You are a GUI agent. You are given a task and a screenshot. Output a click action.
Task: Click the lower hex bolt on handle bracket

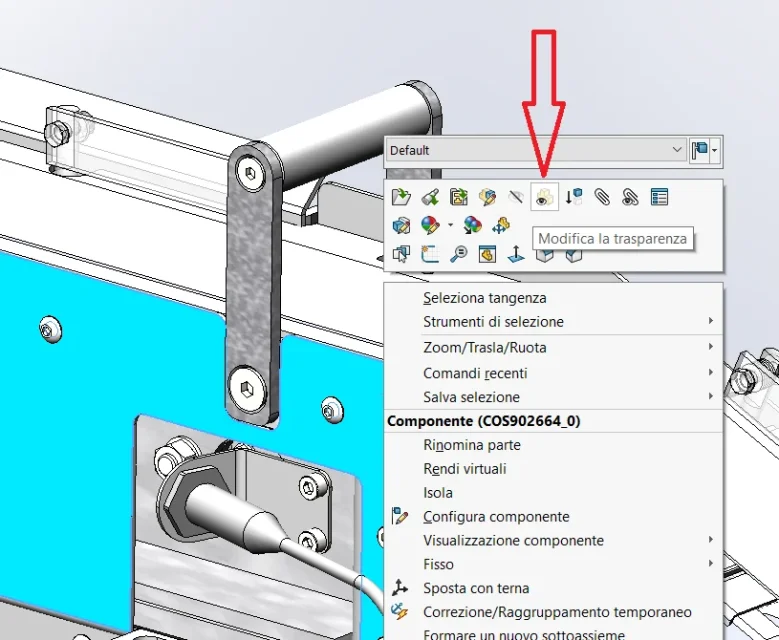click(x=244, y=385)
